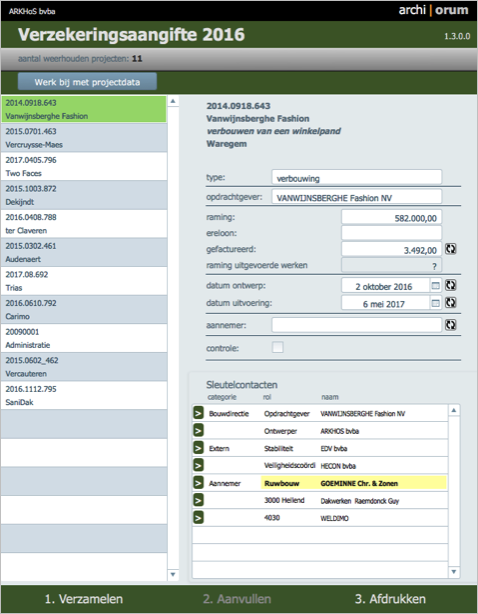
Task: Click the opdrachtgever input field
Action: tap(357, 197)
